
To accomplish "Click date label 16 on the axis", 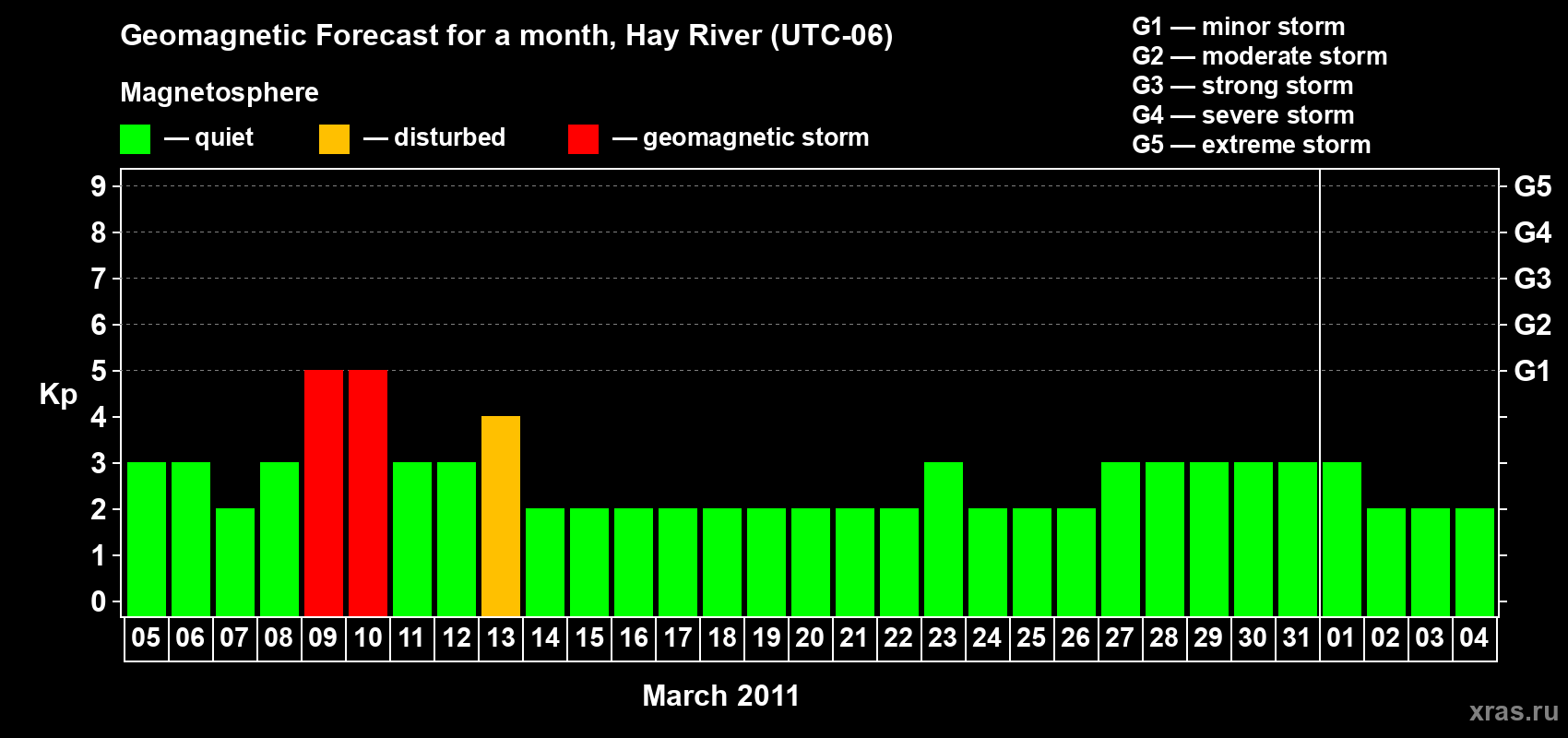I will point(634,637).
